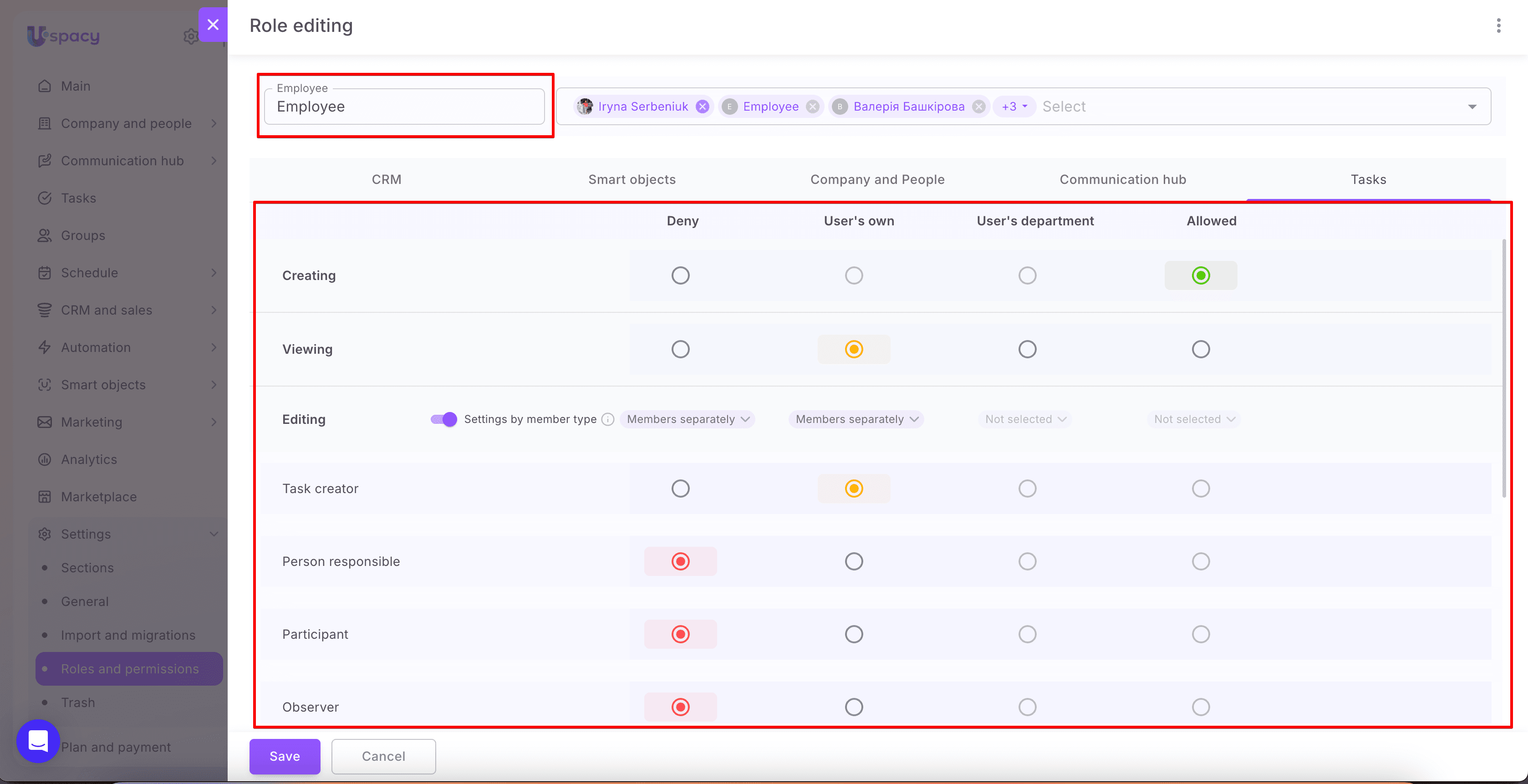Expand the +3 more members chip
1528x784 pixels.
pyautogui.click(x=1014, y=107)
